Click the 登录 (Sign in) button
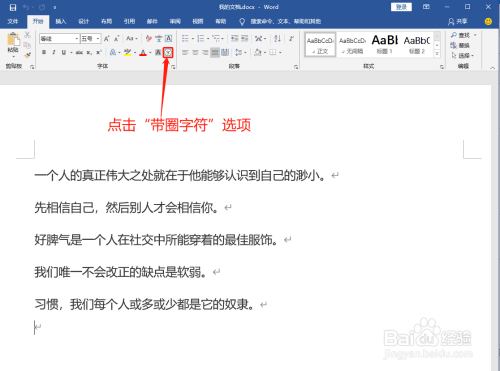500x371 pixels. click(x=401, y=7)
